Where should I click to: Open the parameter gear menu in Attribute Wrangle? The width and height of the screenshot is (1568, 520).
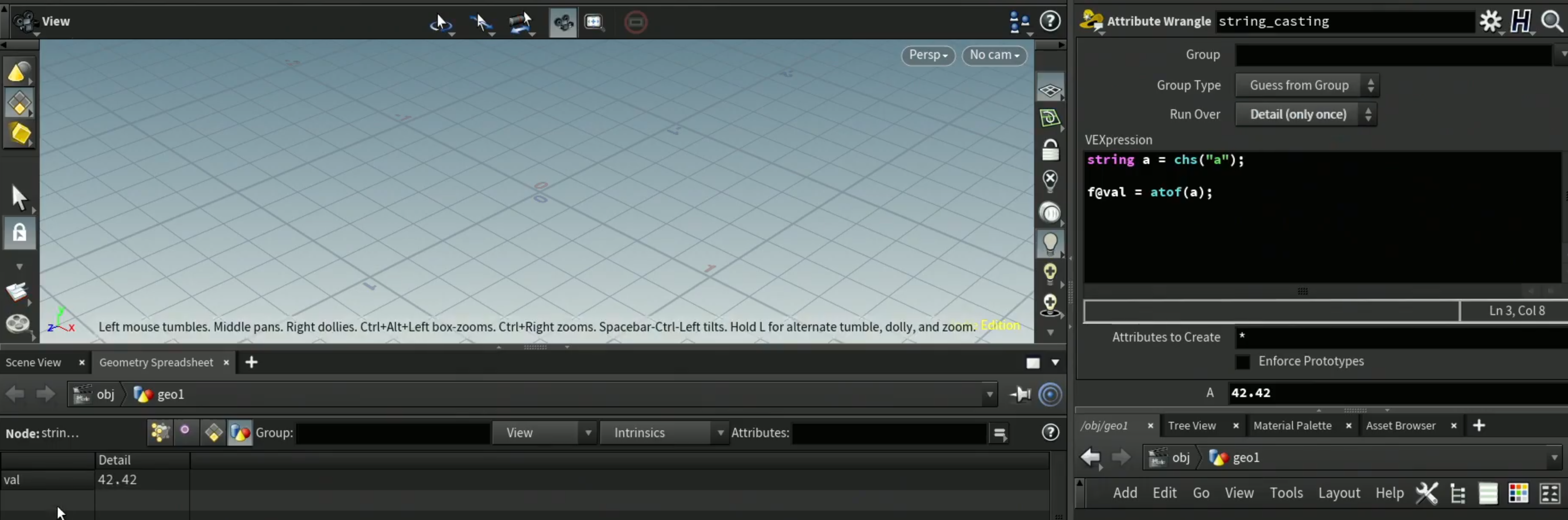click(x=1490, y=21)
